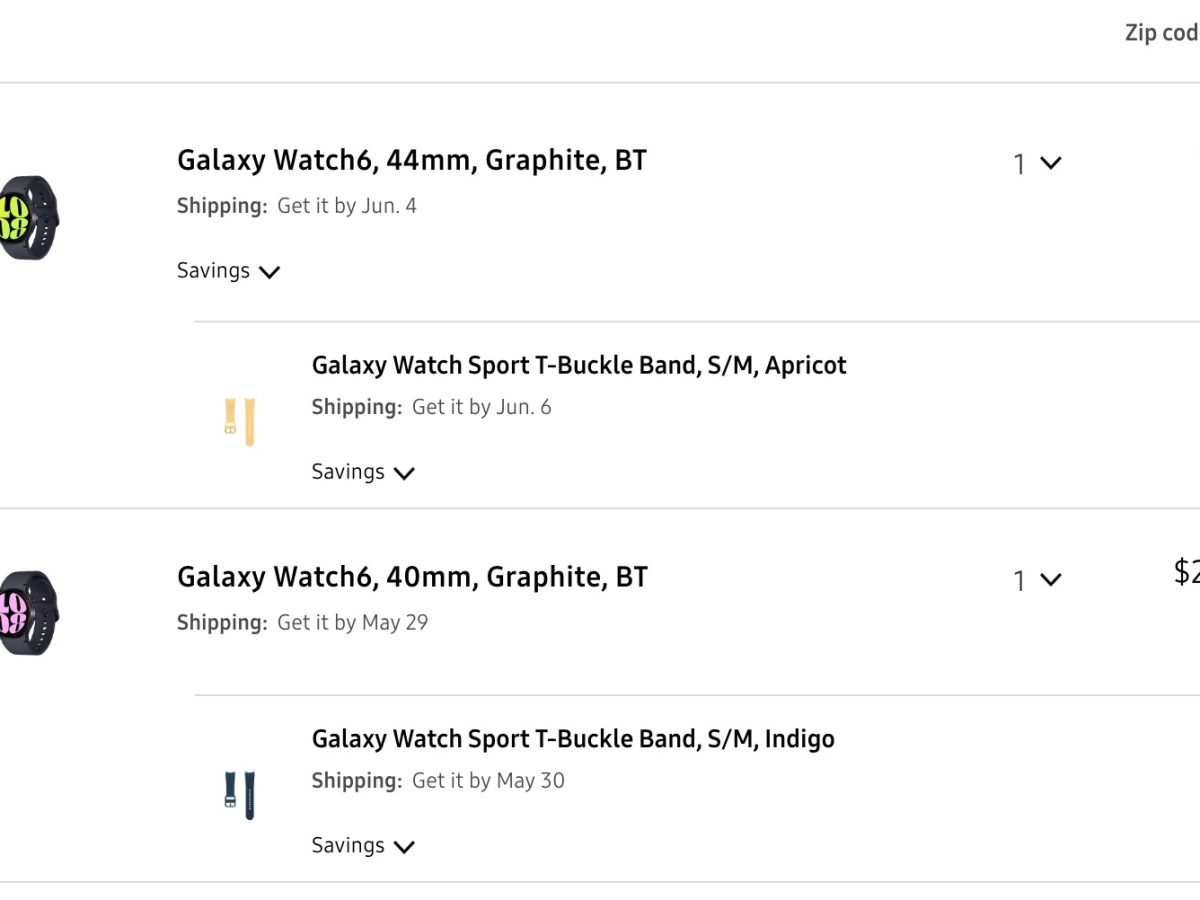Click the chevron arrow beside 40mm watch quantity
This screenshot has width=1200, height=900.
1050,579
